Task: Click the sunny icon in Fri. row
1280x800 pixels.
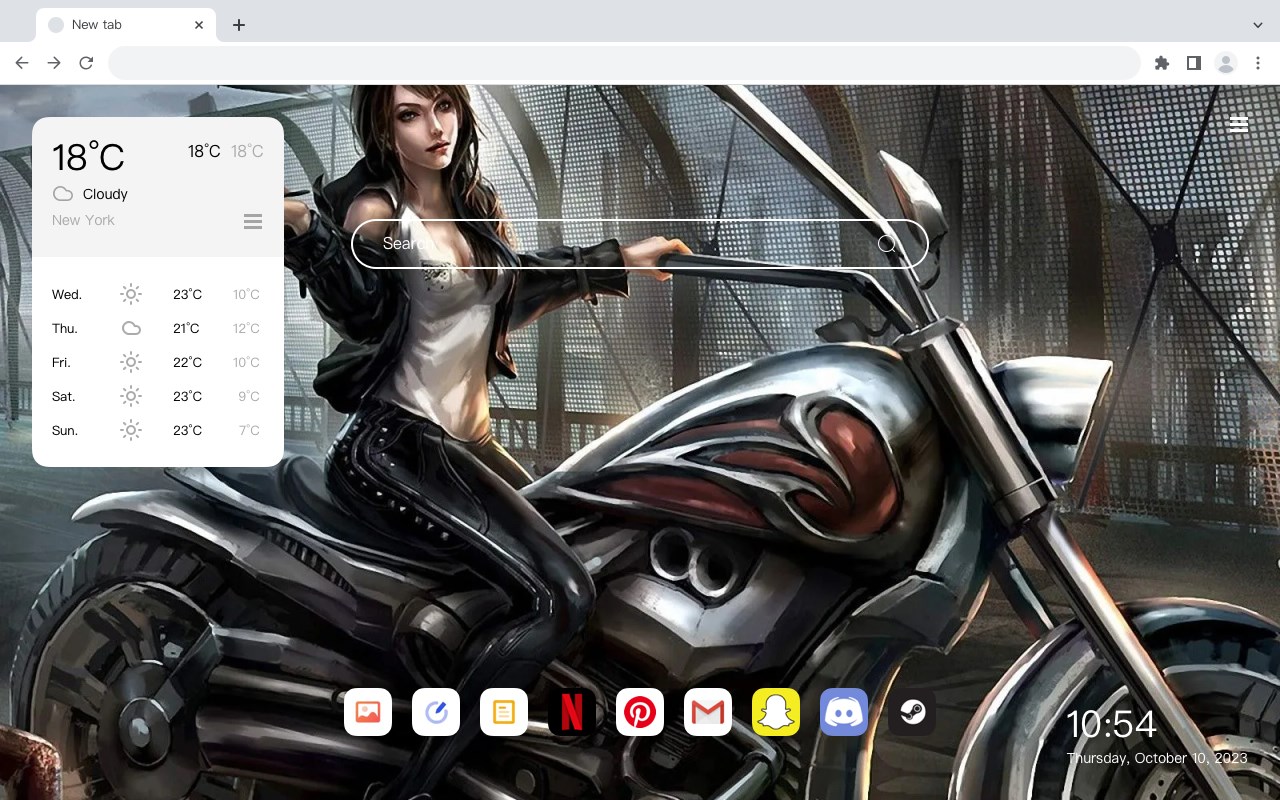Action: pos(131,362)
